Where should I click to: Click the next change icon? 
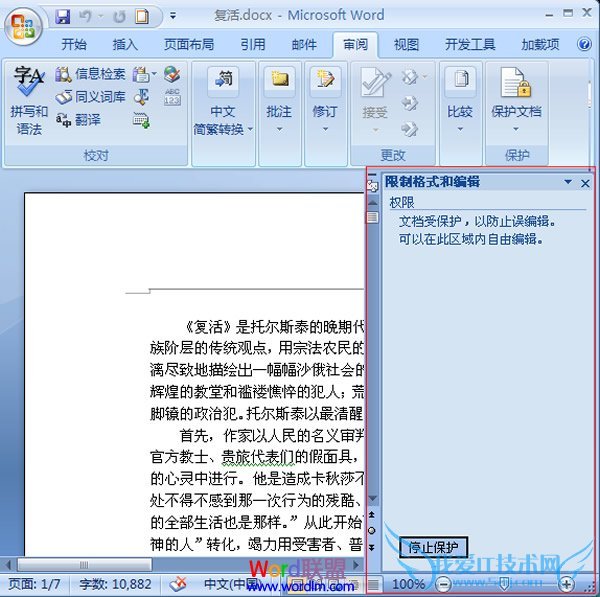pyautogui.click(x=410, y=129)
